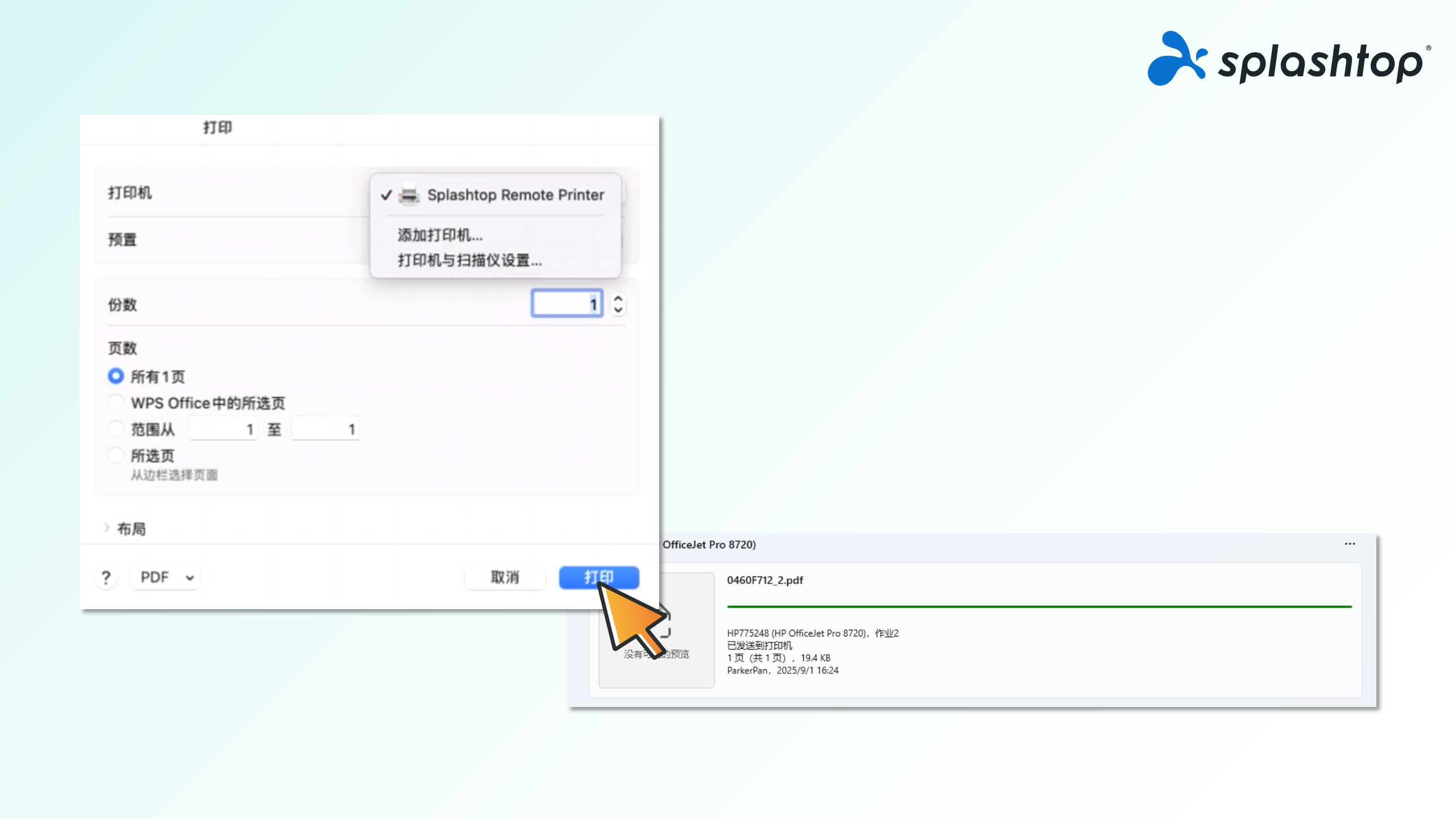
Task: Choose the 所选页 radio button
Action: [x=116, y=455]
